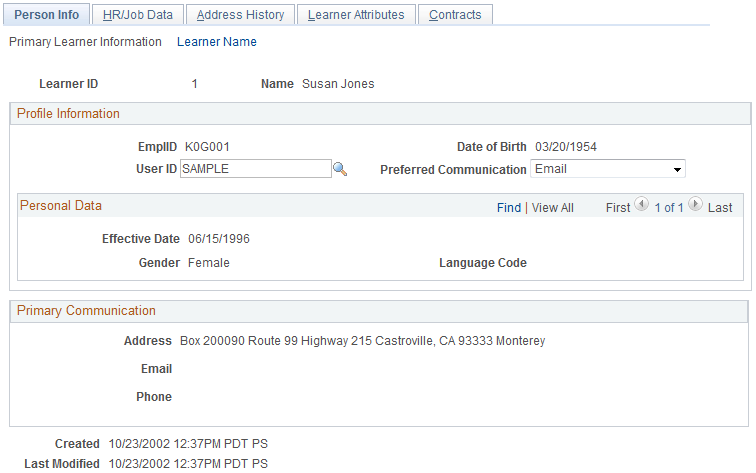Image resolution: width=756 pixels, height=473 pixels.
Task: Focus the User ID input field
Action: pyautogui.click(x=256, y=169)
